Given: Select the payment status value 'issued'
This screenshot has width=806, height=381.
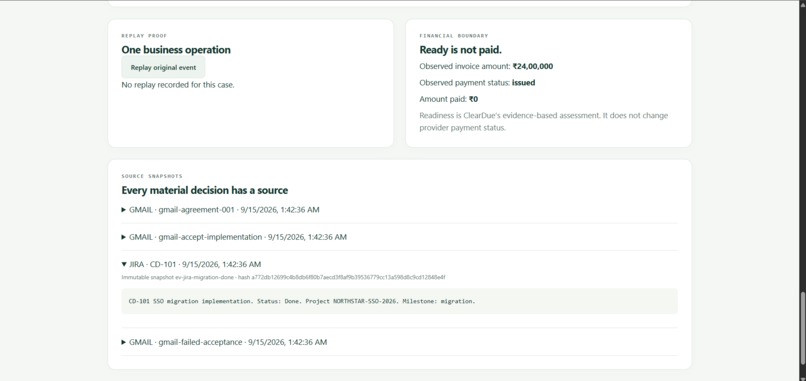Looking at the screenshot, I should pyautogui.click(x=523, y=83).
